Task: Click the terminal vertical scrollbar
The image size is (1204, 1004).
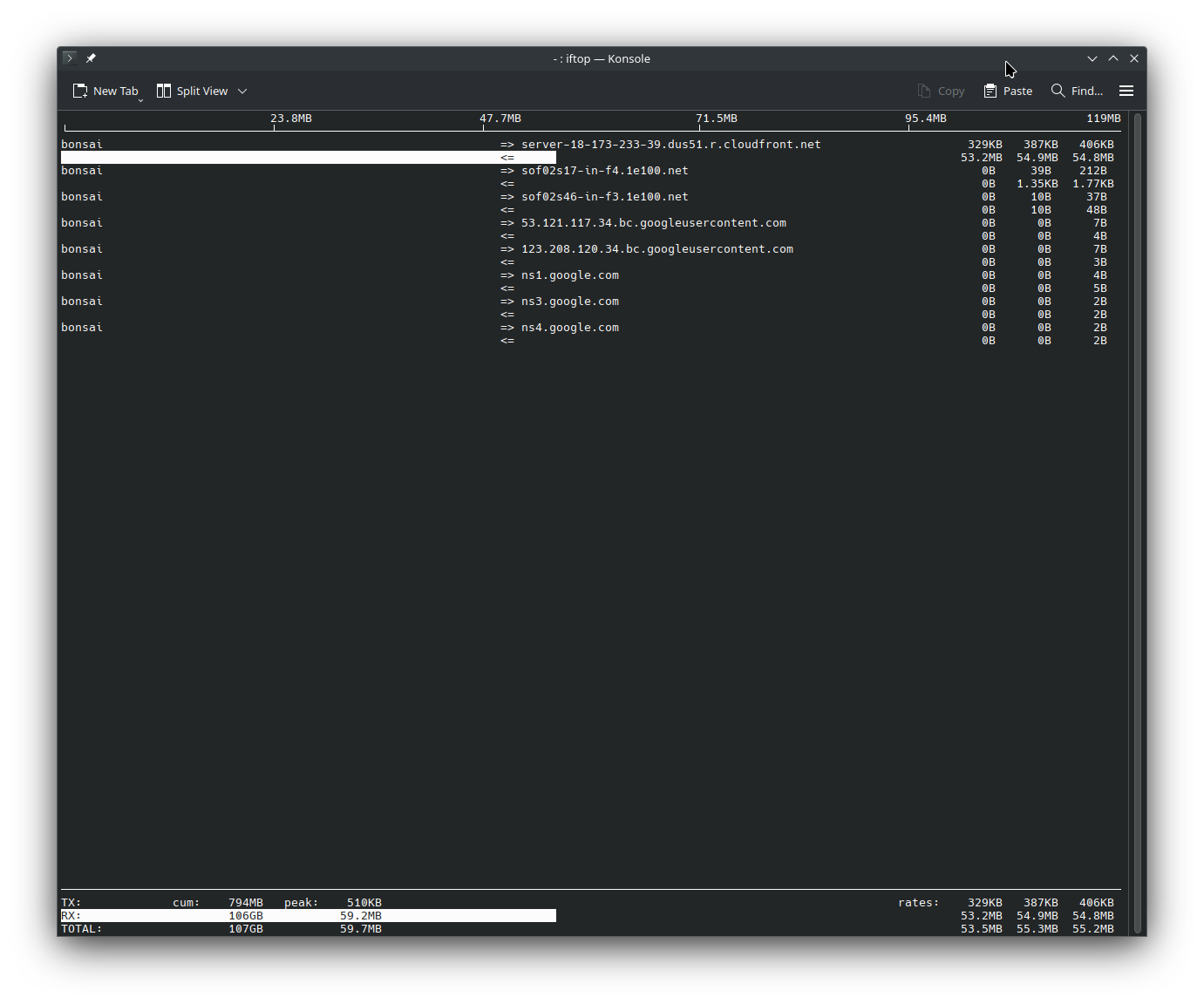Action: pyautogui.click(x=1136, y=523)
